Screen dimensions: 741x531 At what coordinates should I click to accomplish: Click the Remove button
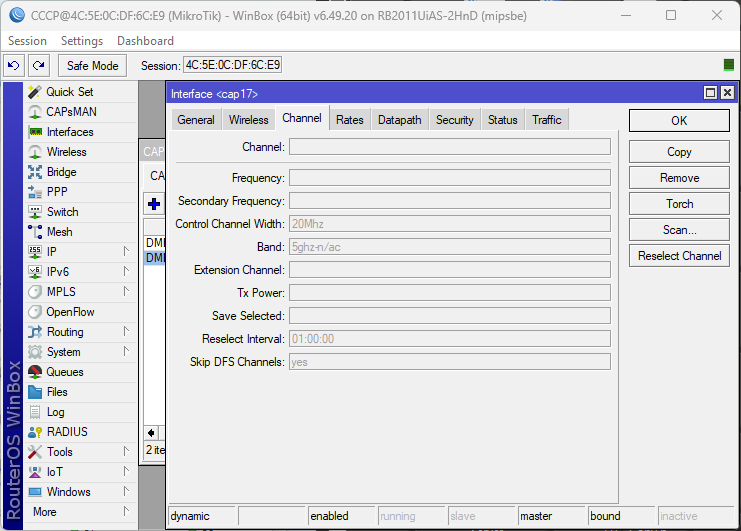coord(679,178)
